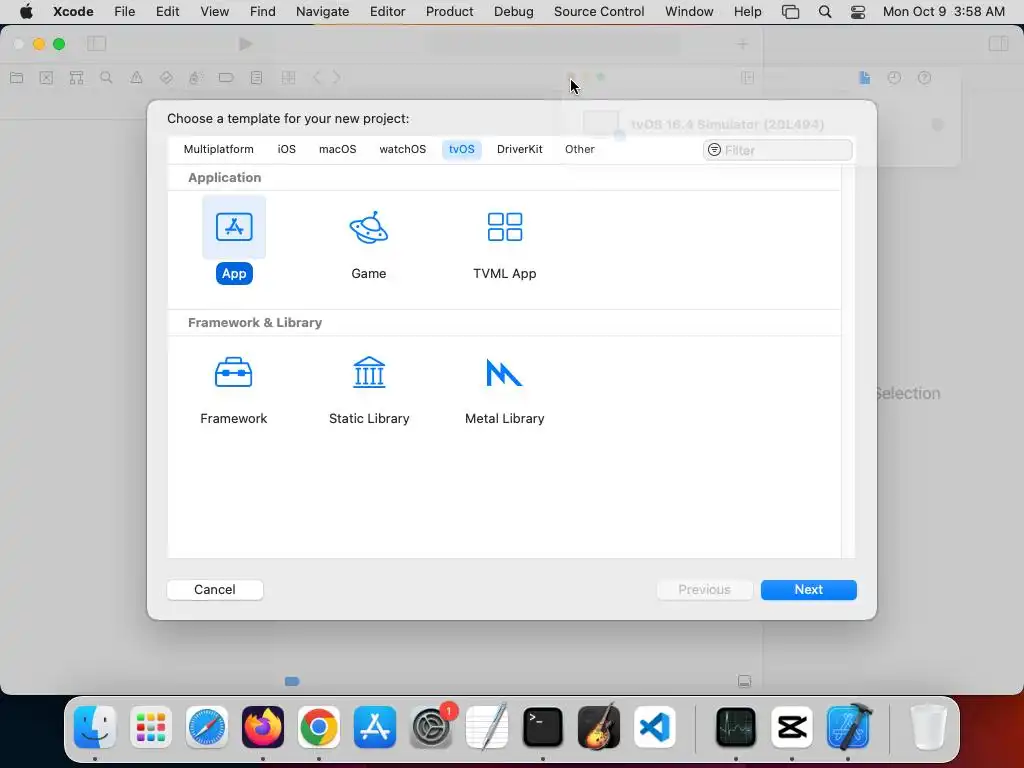Screen dimensions: 1024x768
Task: Go forward with the editor right chevron
Action: (336, 78)
